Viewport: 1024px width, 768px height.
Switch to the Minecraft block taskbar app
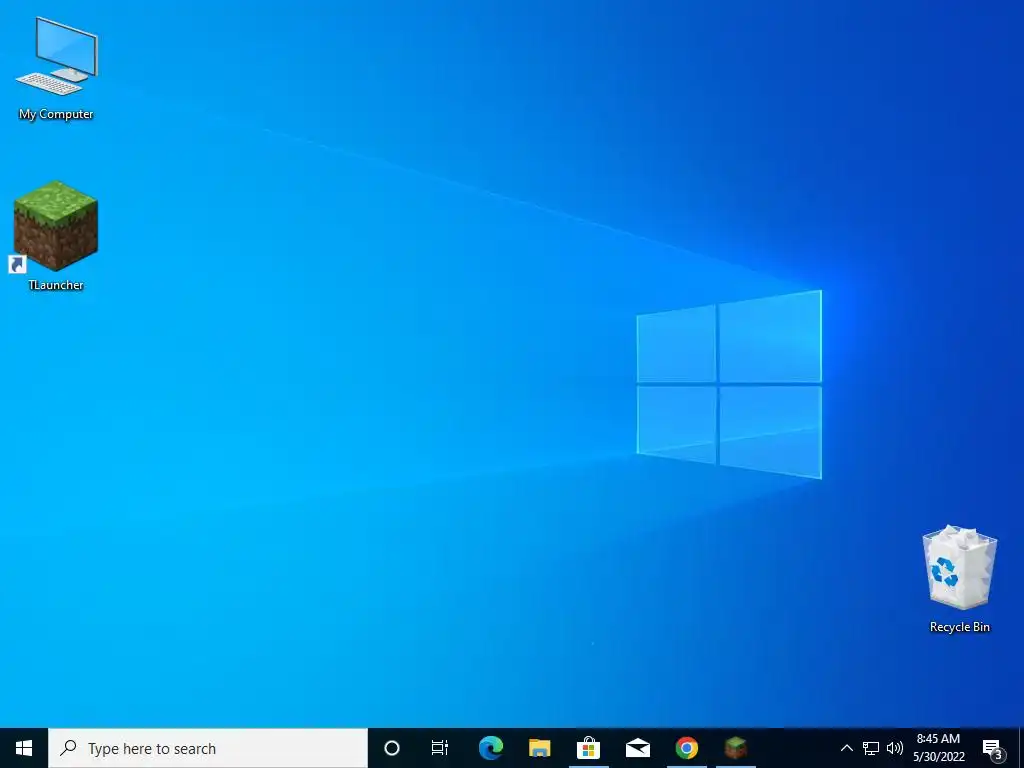(x=735, y=748)
